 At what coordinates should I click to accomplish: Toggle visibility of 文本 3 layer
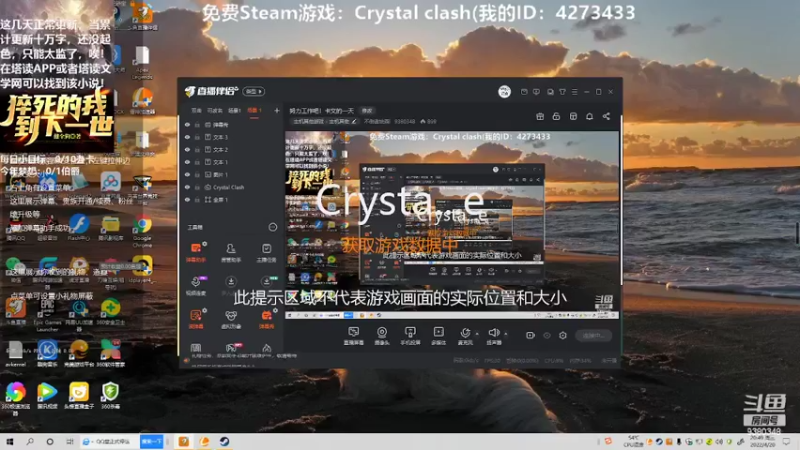coord(187,137)
